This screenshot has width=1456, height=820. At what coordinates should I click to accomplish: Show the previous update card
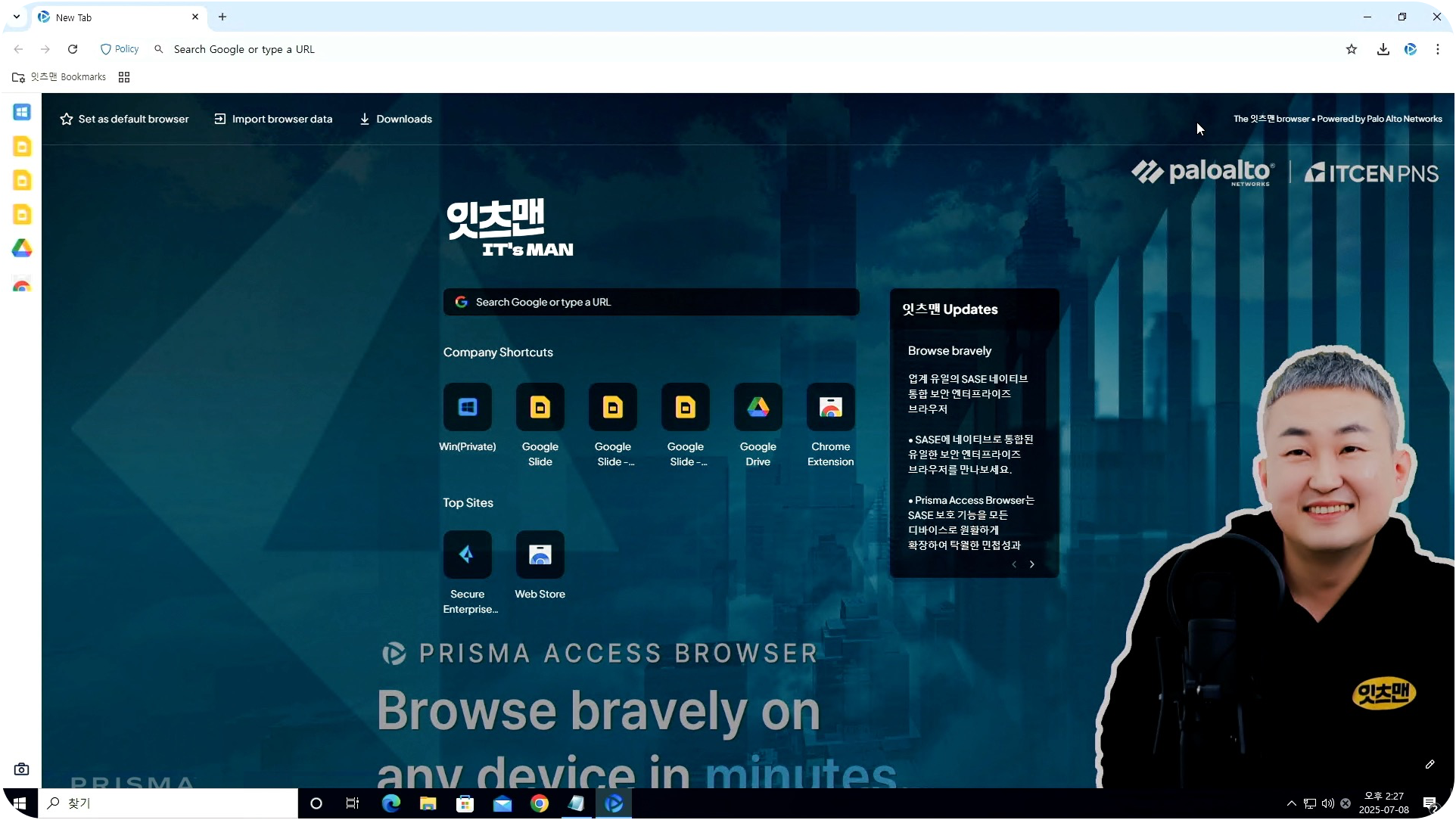[x=1014, y=564]
